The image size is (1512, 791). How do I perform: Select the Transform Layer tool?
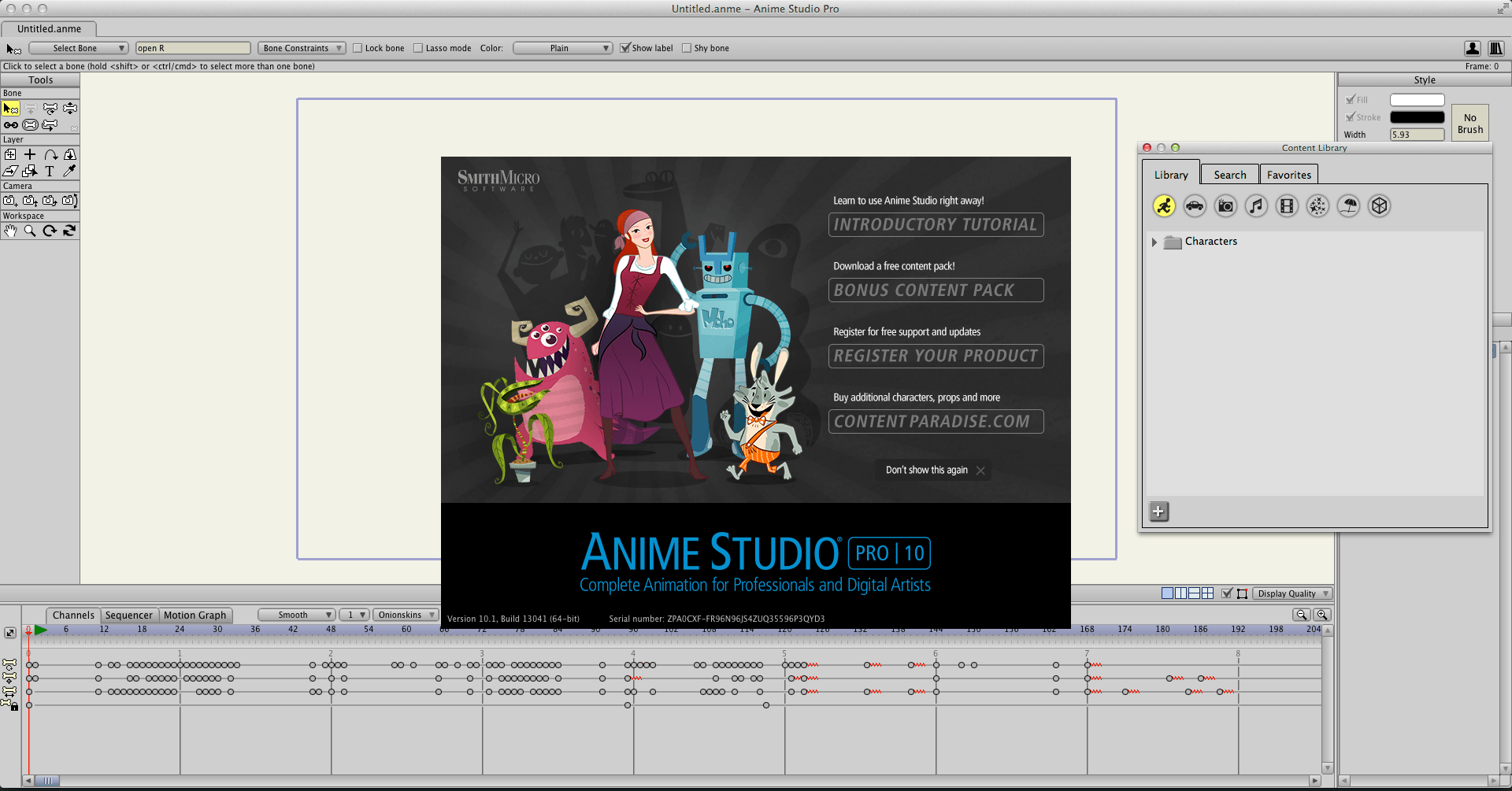tap(11, 155)
